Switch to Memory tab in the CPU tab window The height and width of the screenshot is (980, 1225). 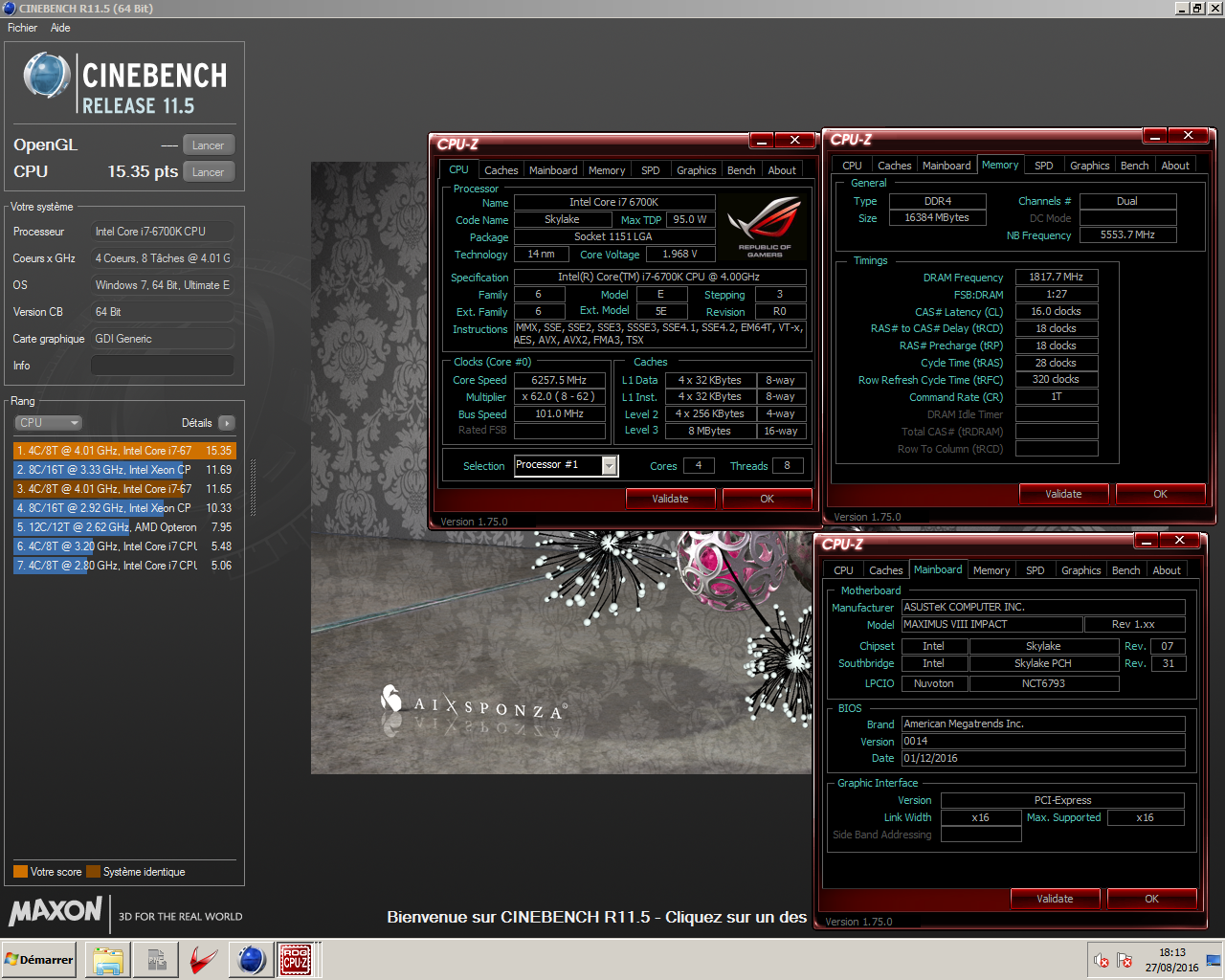(607, 170)
